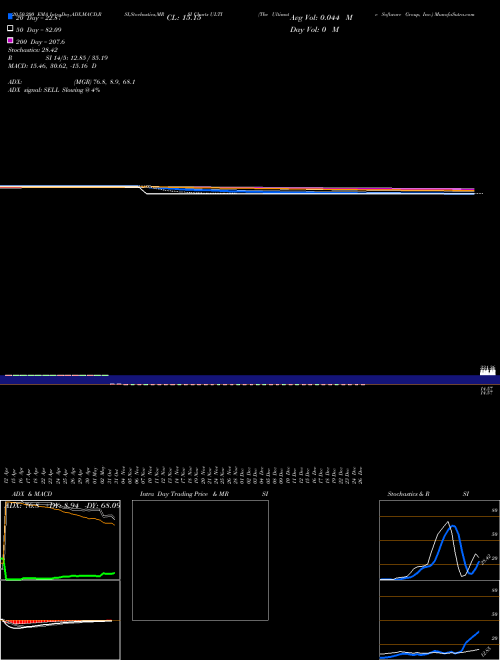Screen dimensions: 500x660
Task: Click the lower stochastics chart panel
Action: click(439, 620)
